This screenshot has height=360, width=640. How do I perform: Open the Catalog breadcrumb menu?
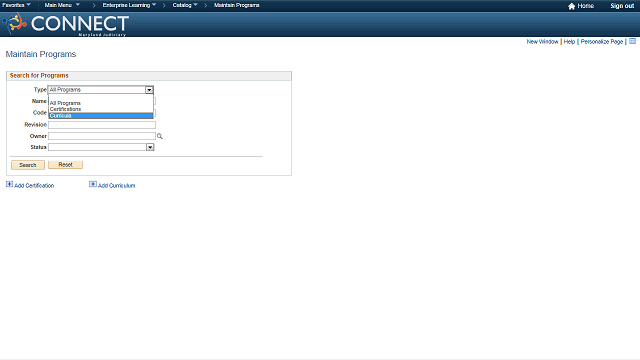[x=185, y=5]
